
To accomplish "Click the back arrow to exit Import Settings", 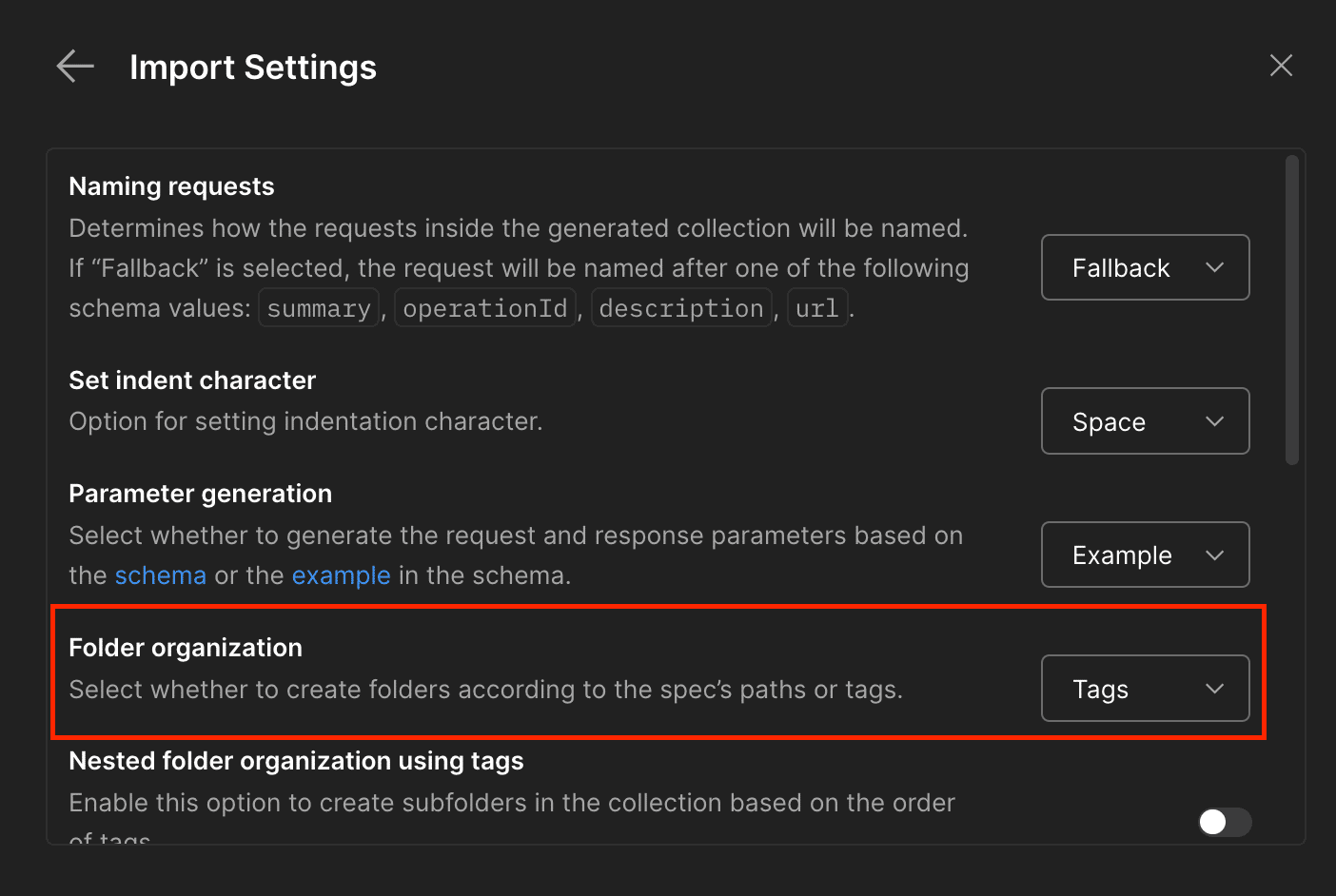I will 74,66.
